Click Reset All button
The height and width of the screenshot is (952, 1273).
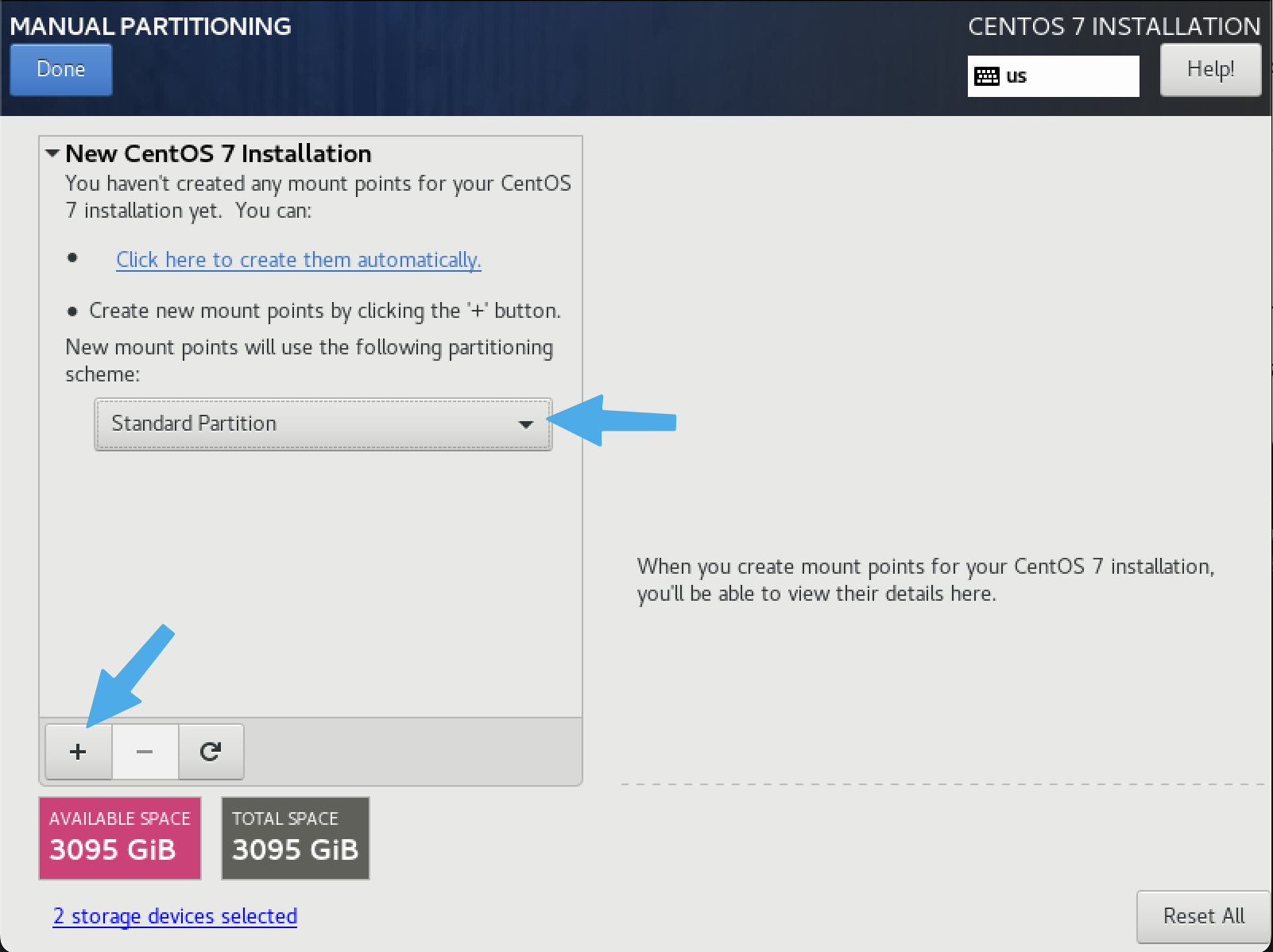click(x=1203, y=916)
